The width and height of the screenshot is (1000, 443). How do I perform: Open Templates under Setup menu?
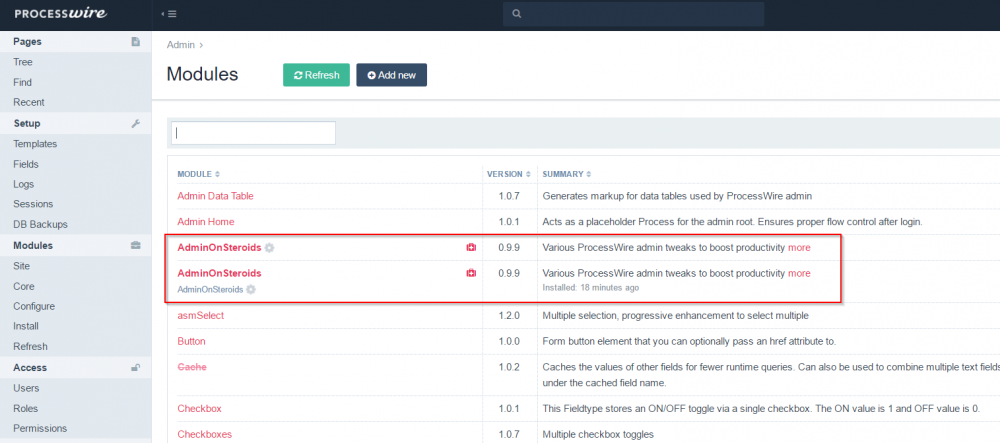35,144
